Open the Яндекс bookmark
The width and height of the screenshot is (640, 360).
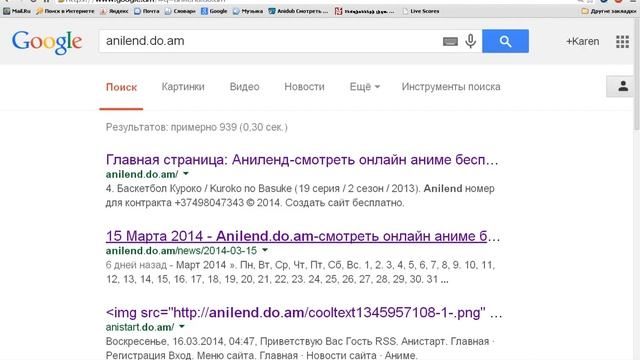[115, 11]
